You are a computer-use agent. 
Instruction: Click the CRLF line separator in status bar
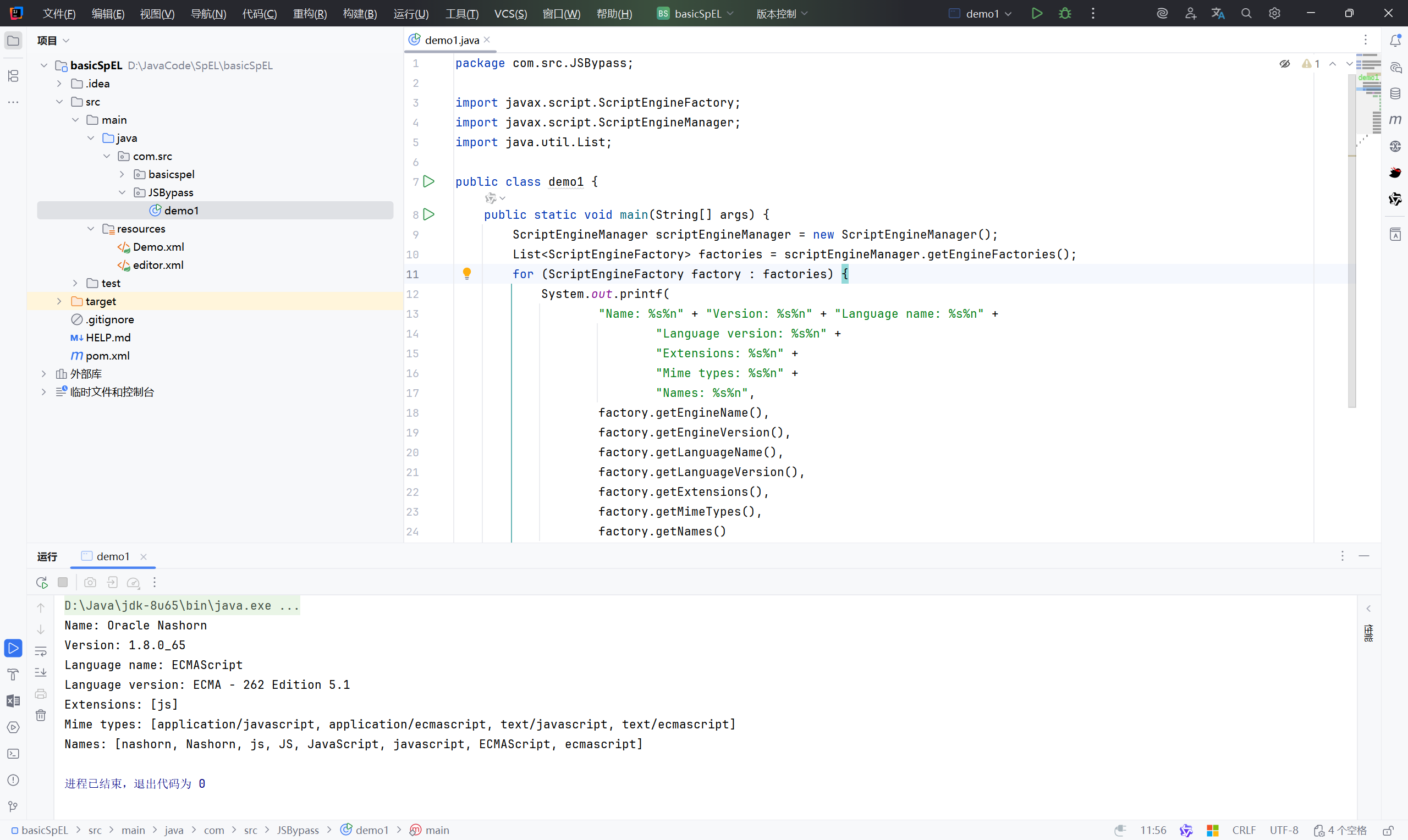[1244, 830]
